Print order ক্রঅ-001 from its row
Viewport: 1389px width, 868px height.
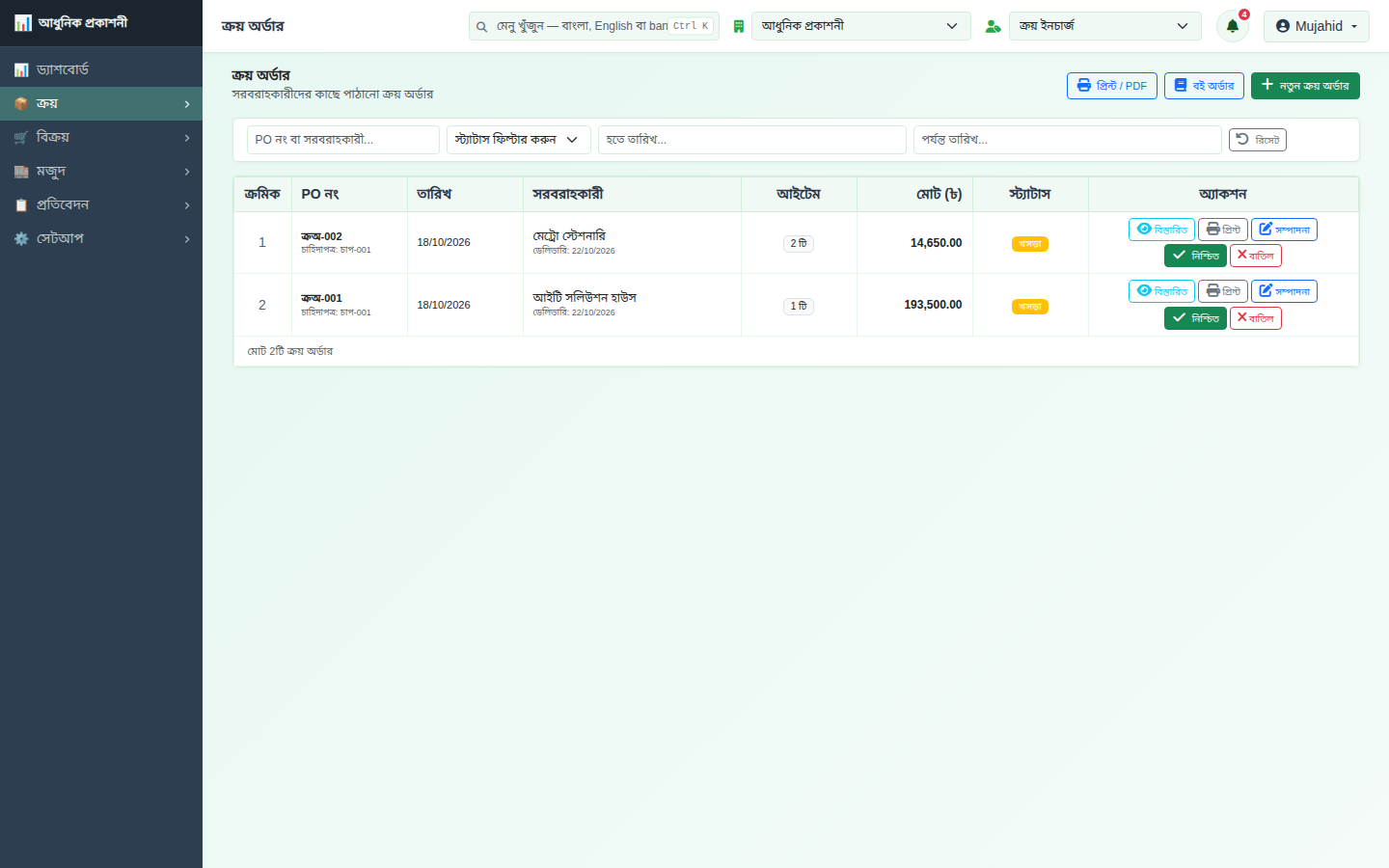(x=1223, y=291)
